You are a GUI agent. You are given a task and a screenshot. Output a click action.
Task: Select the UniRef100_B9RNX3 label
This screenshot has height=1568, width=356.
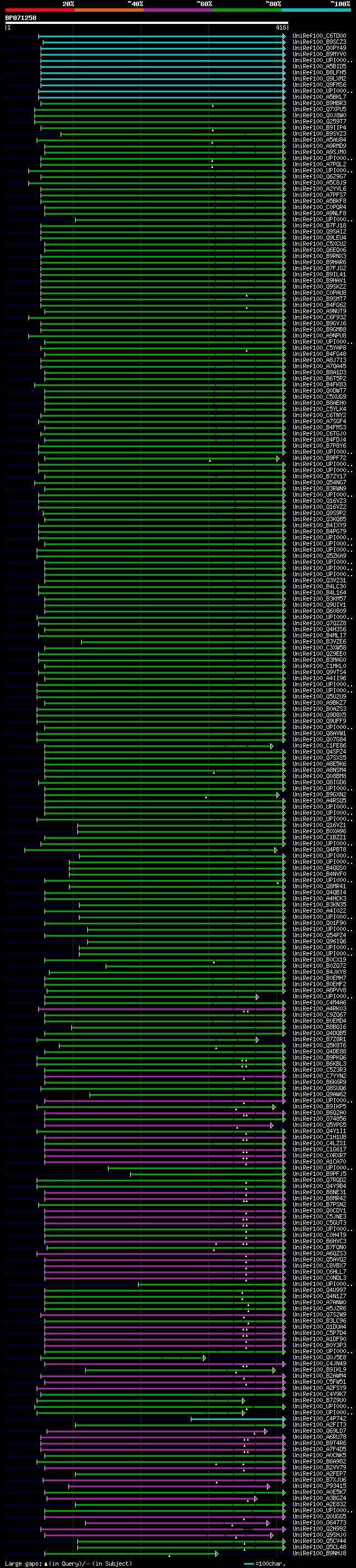[319, 256]
